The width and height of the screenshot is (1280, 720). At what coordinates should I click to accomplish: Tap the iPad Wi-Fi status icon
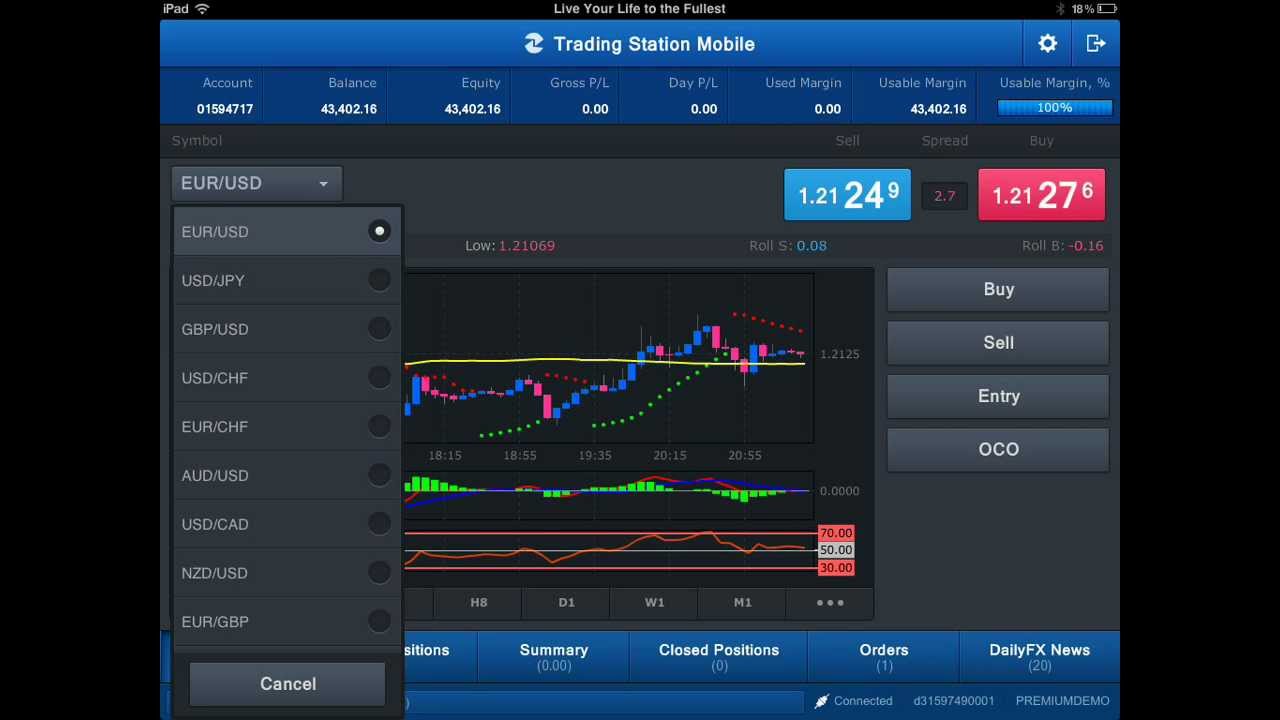pyautogui.click(x=203, y=9)
